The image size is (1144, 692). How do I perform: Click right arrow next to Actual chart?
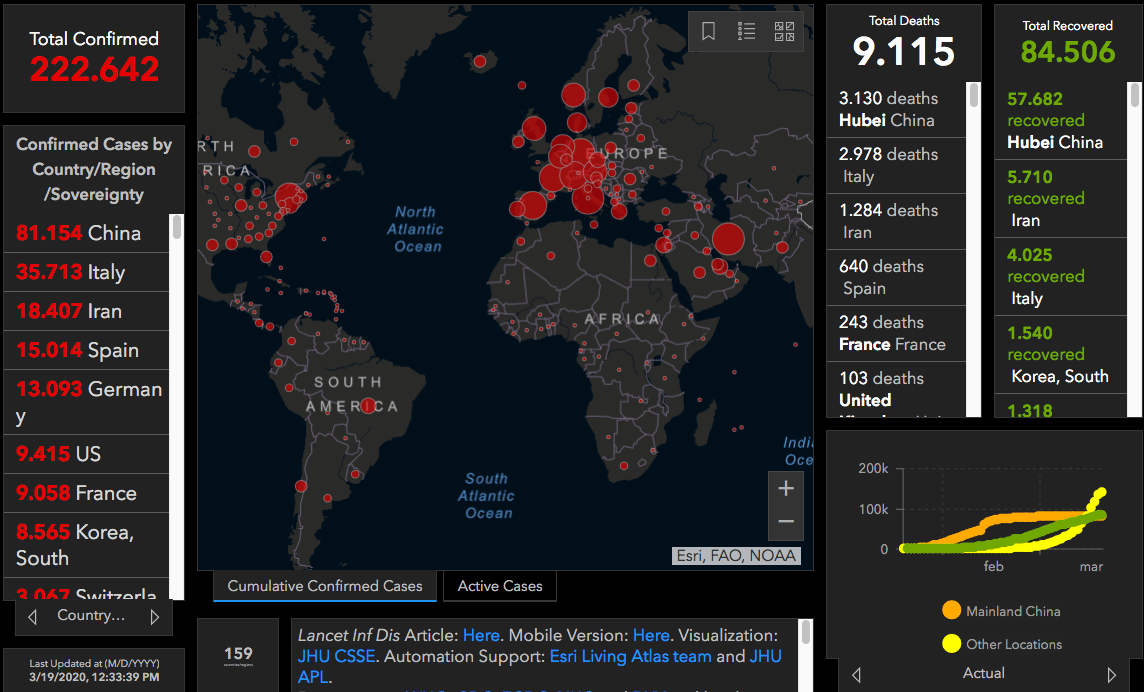click(x=1111, y=674)
